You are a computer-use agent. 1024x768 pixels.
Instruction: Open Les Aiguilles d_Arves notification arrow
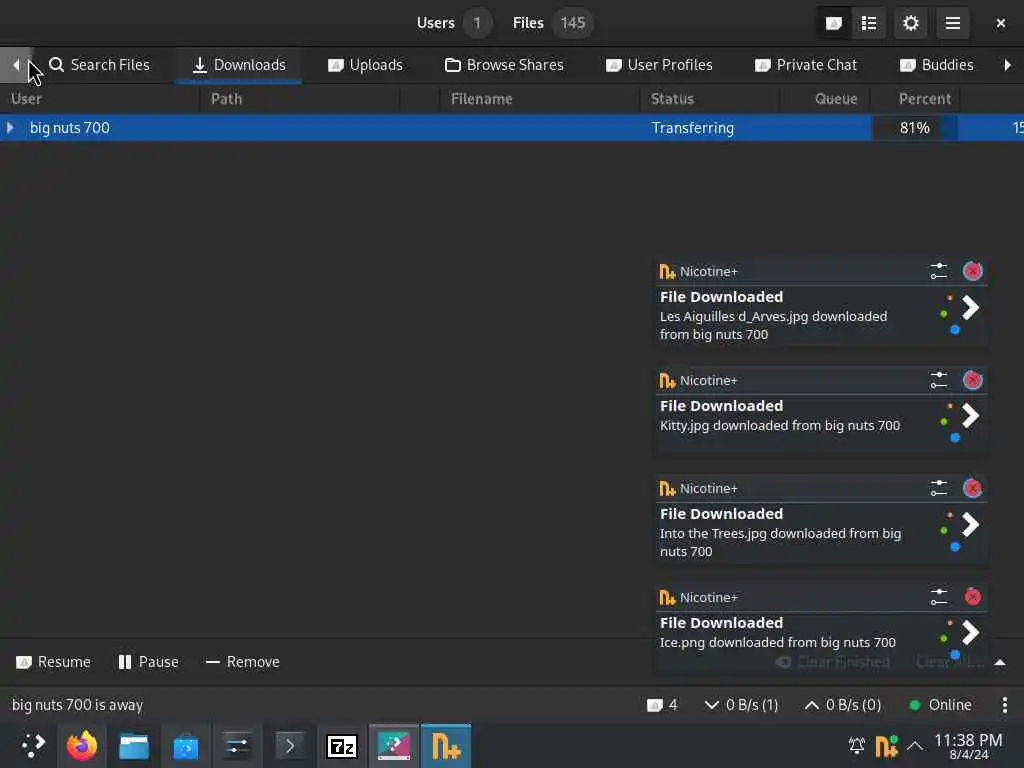970,308
